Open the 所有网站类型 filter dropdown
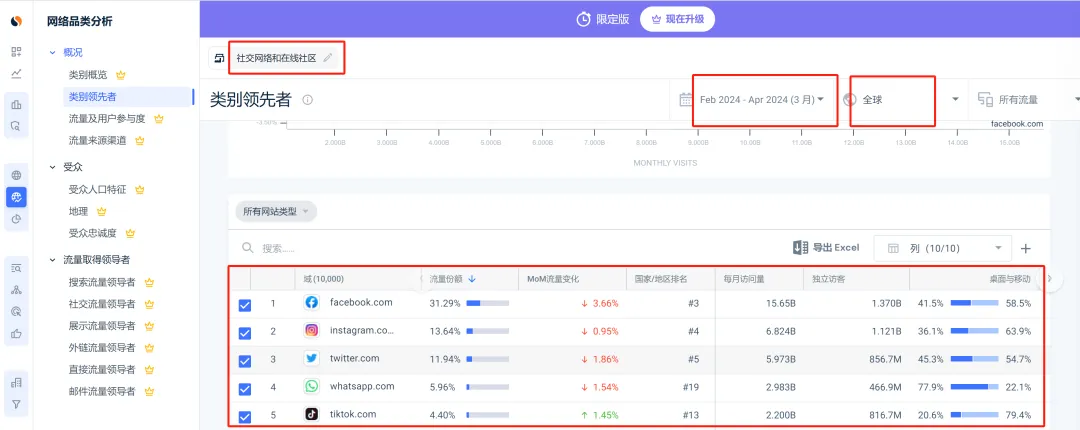The width and height of the screenshot is (1080, 430). tap(276, 211)
